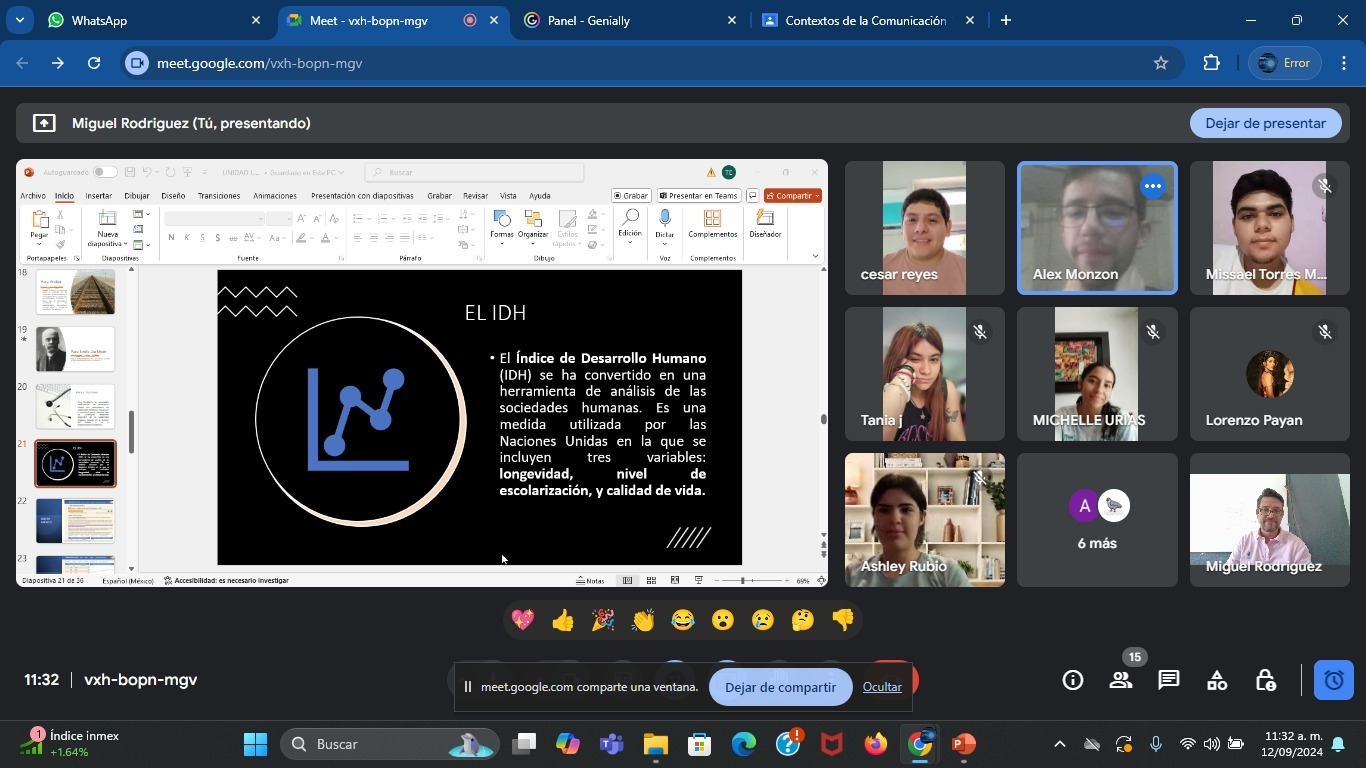Select slide 22 thumbnail

[x=76, y=521]
